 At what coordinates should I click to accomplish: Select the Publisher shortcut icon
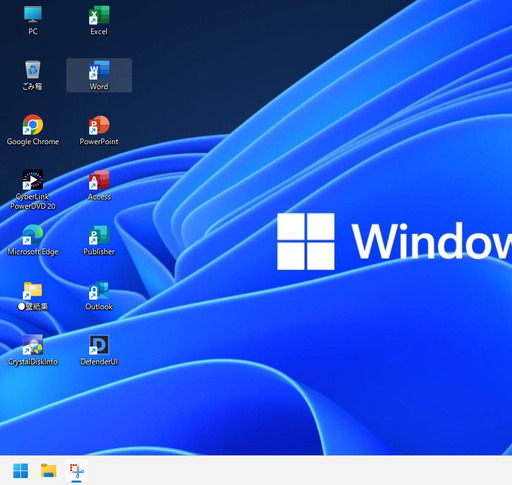point(99,235)
